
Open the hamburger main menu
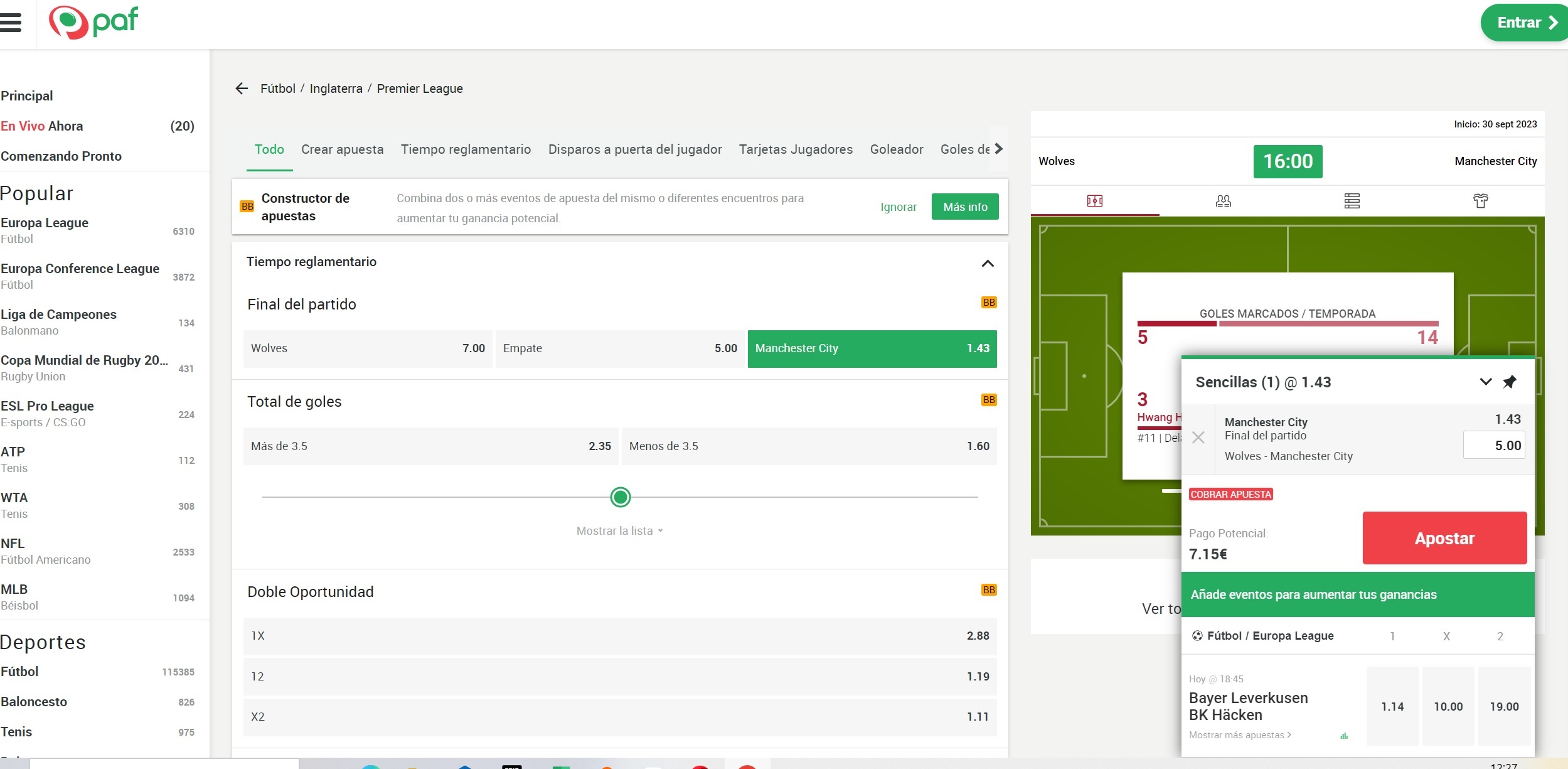pos(11,23)
